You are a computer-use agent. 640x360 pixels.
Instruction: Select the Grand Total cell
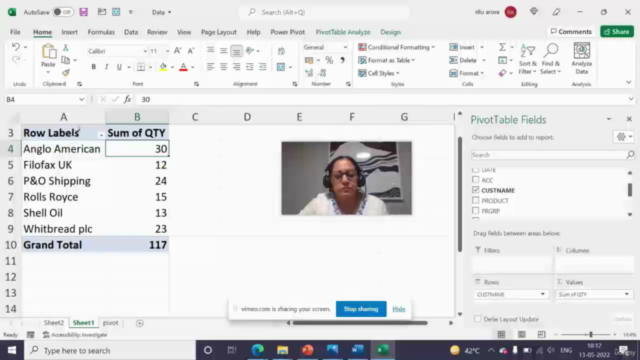click(63, 245)
